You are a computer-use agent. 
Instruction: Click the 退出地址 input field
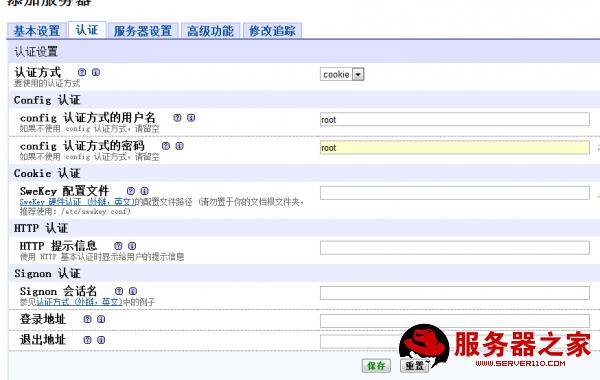[x=455, y=341]
